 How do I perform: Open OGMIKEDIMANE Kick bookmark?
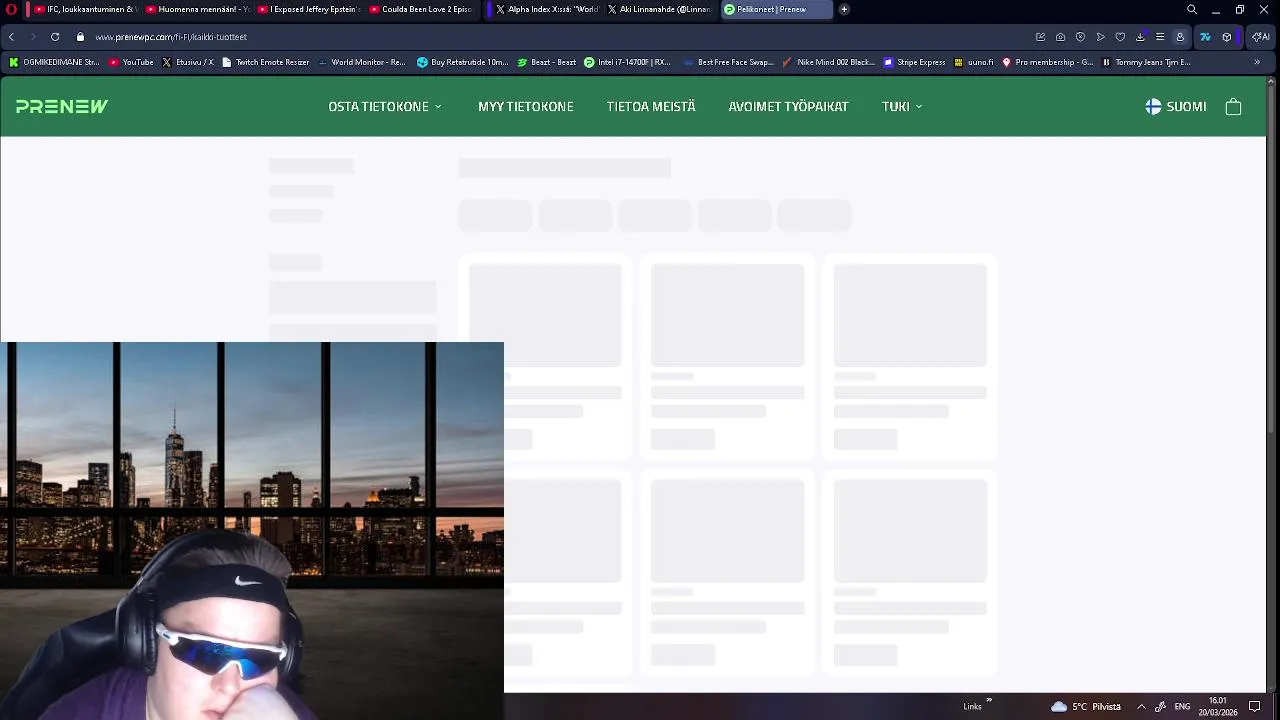click(54, 62)
